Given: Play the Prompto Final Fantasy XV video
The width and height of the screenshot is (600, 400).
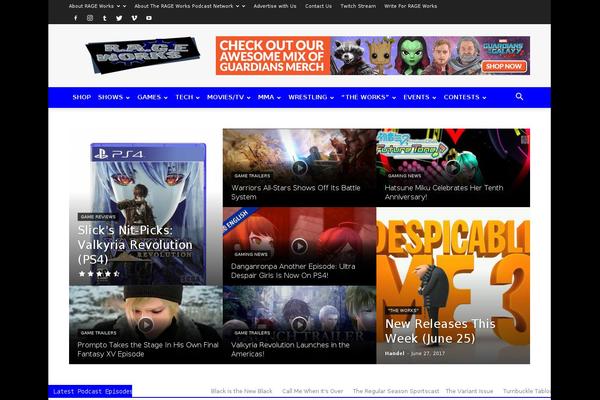Looking at the screenshot, I should [146, 325].
